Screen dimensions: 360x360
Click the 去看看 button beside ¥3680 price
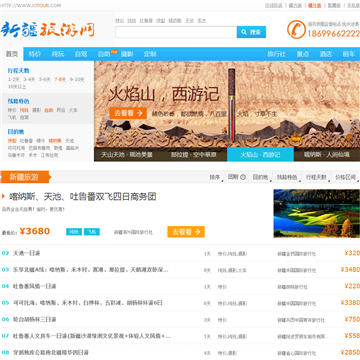point(186,232)
